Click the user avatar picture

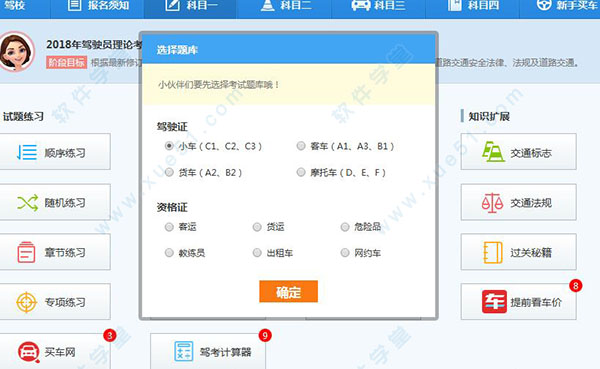click(x=16, y=51)
